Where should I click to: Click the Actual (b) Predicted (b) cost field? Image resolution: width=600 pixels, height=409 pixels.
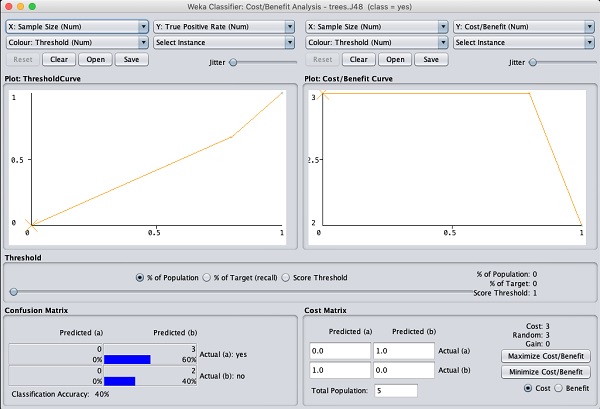click(404, 370)
